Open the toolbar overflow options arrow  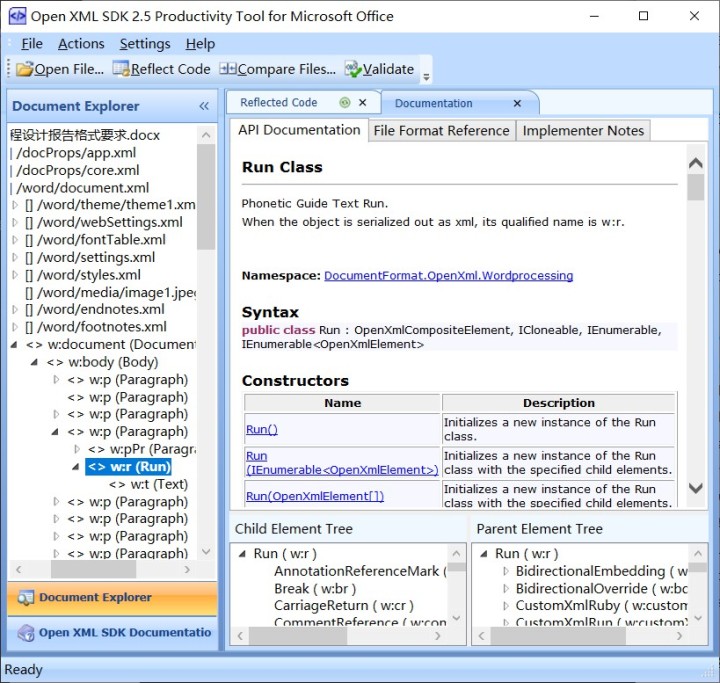[x=426, y=77]
